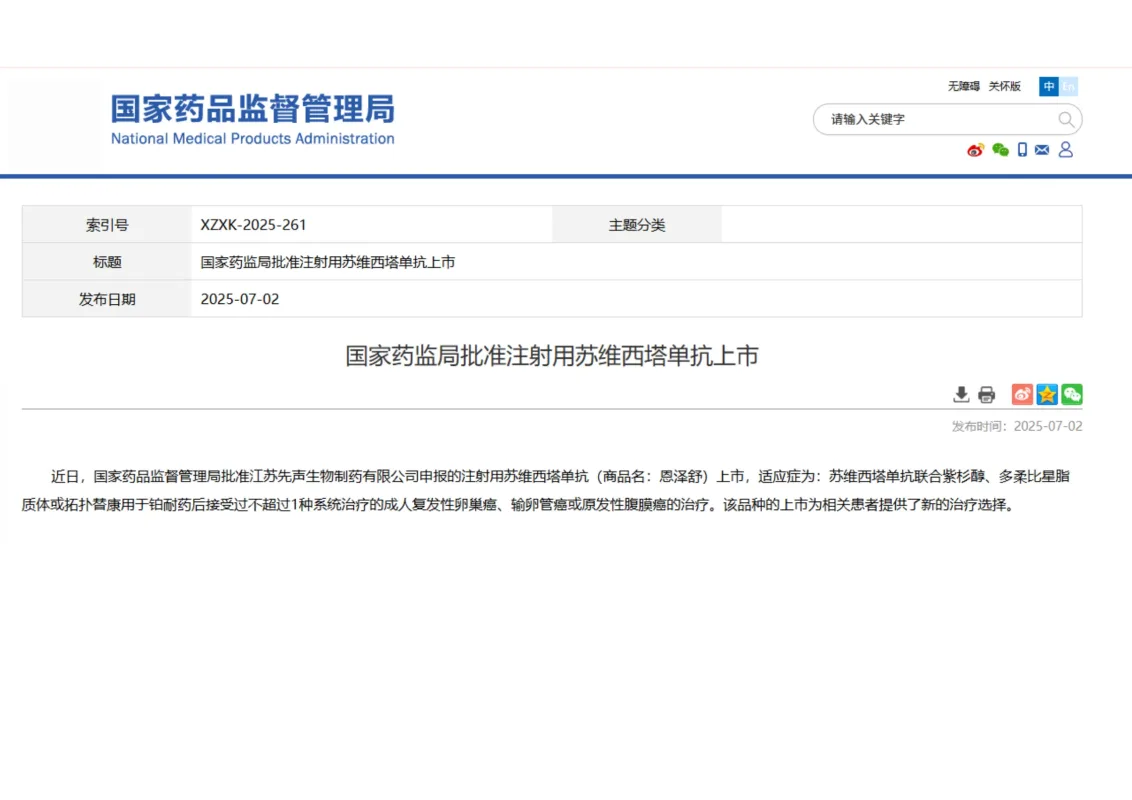Click the 主题分类 category cell
Screen dimensions: 1132x800
point(636,224)
